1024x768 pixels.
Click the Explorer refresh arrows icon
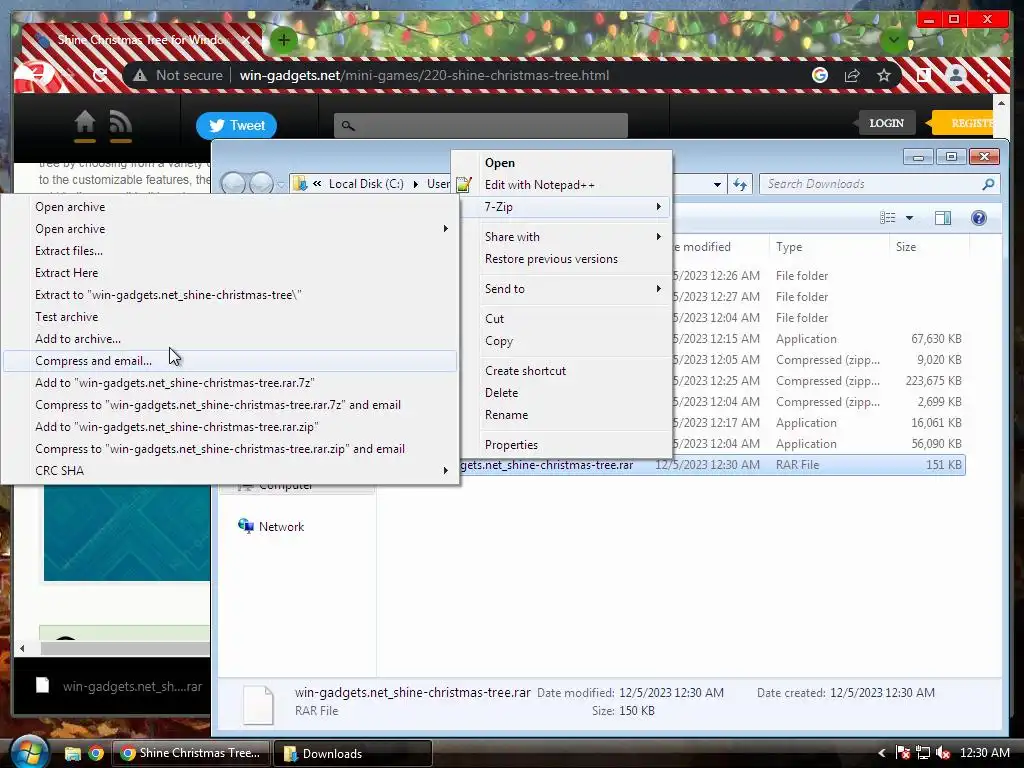click(x=739, y=184)
